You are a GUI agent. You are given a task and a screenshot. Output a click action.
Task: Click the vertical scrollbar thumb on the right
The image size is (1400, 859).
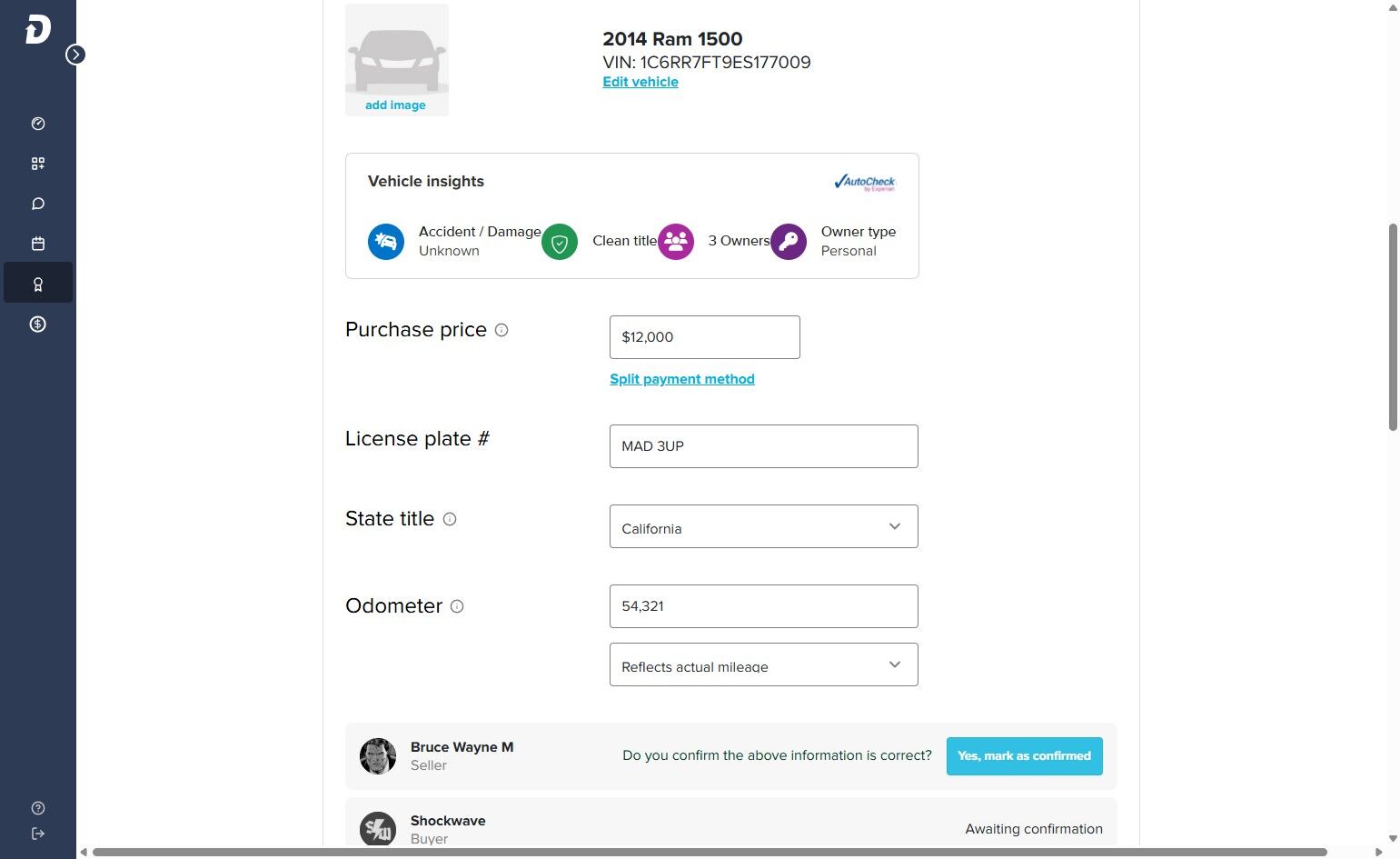point(1393,326)
